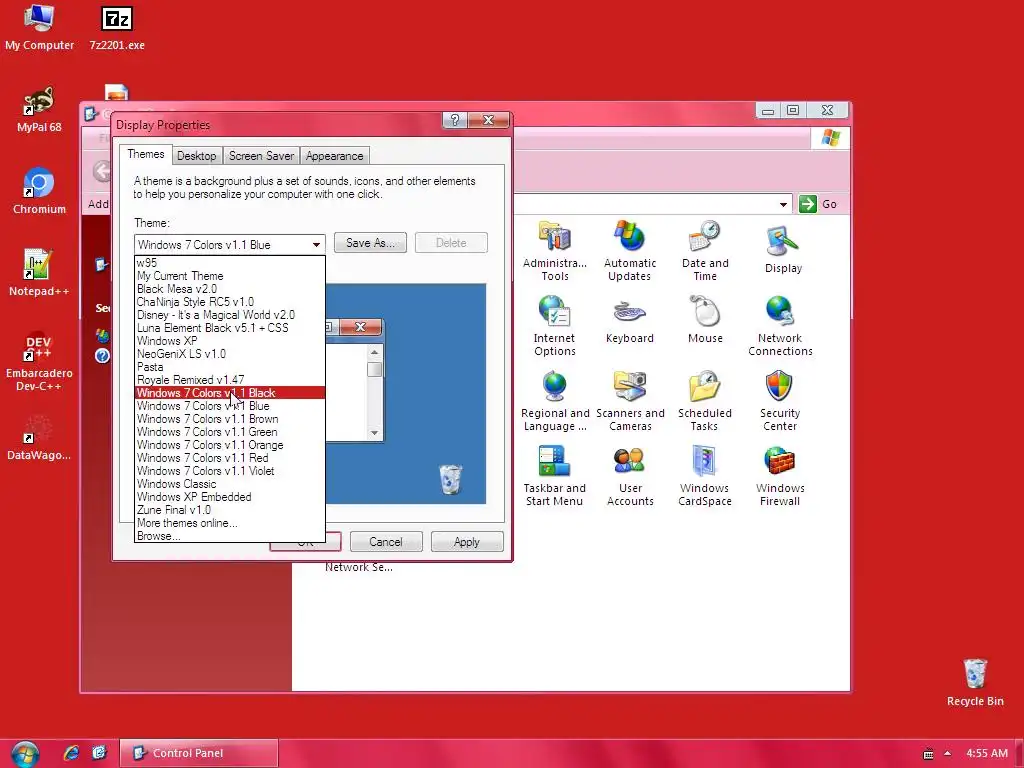Choose Windows 7 Colors v1.1 Green theme
This screenshot has height=768, width=1024.
(230, 432)
